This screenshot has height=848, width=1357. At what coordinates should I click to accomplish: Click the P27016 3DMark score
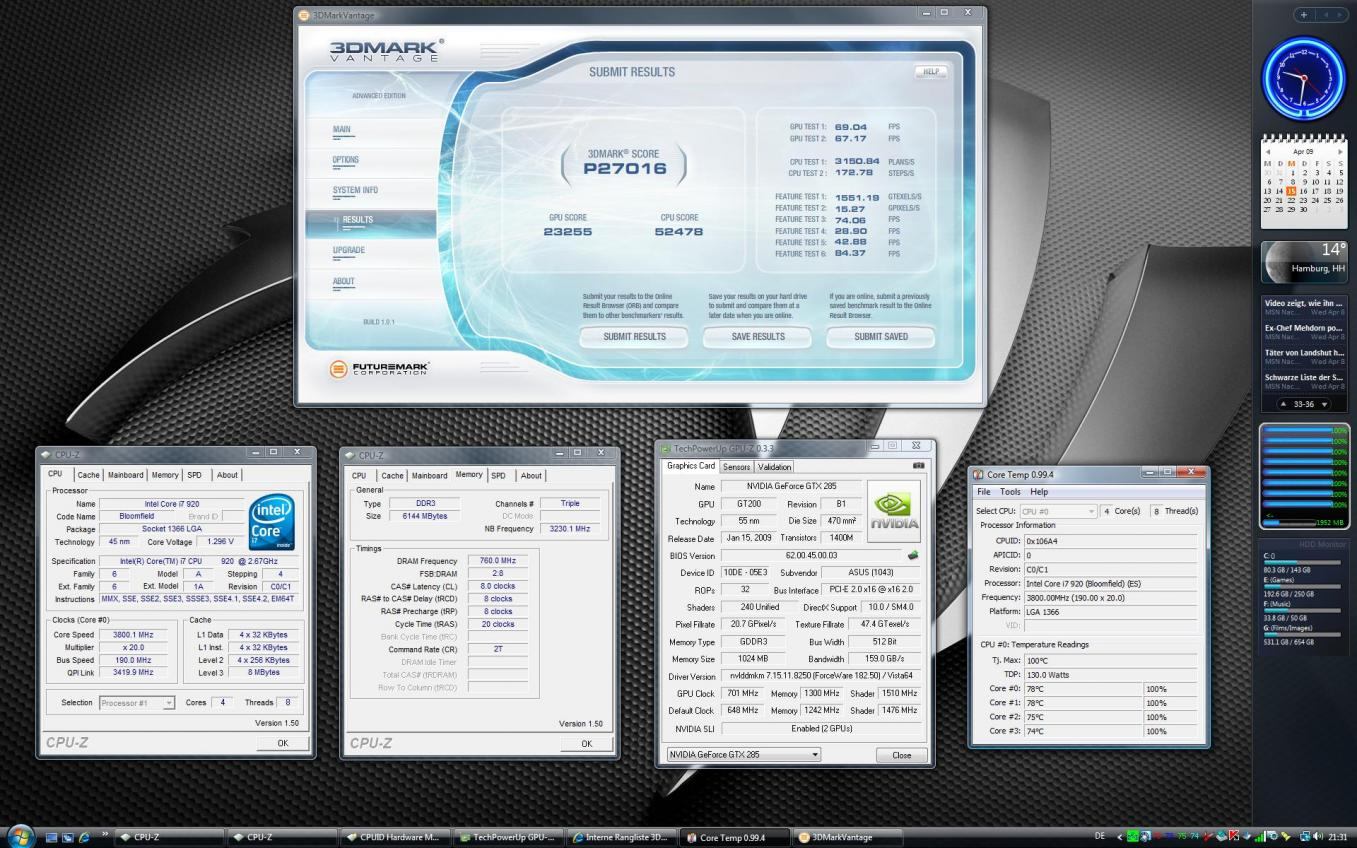click(624, 169)
